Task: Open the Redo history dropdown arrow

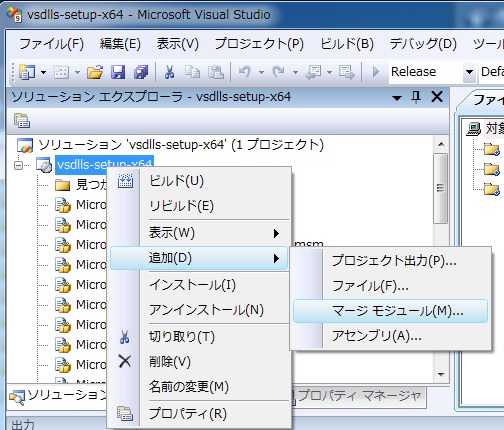Action: [295, 72]
